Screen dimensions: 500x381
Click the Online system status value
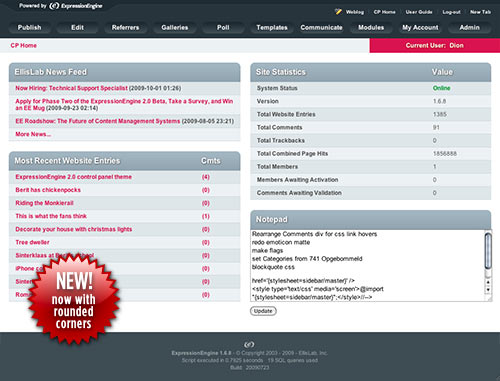pos(441,88)
